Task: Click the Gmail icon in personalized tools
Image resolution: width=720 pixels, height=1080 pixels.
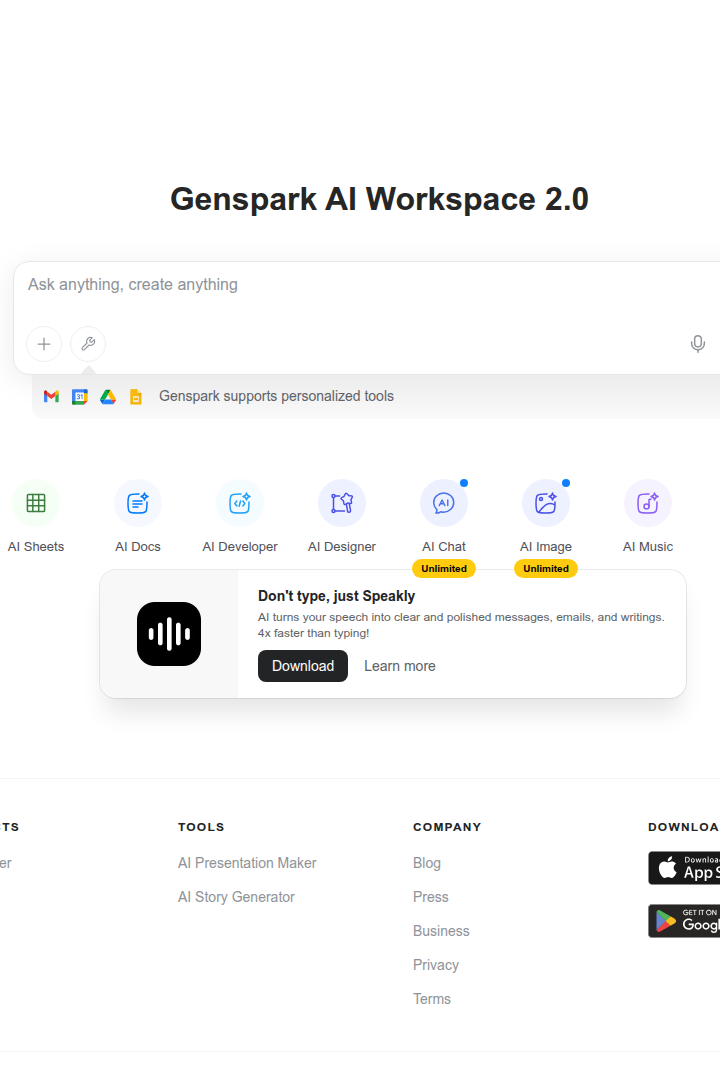Action: pos(52,397)
